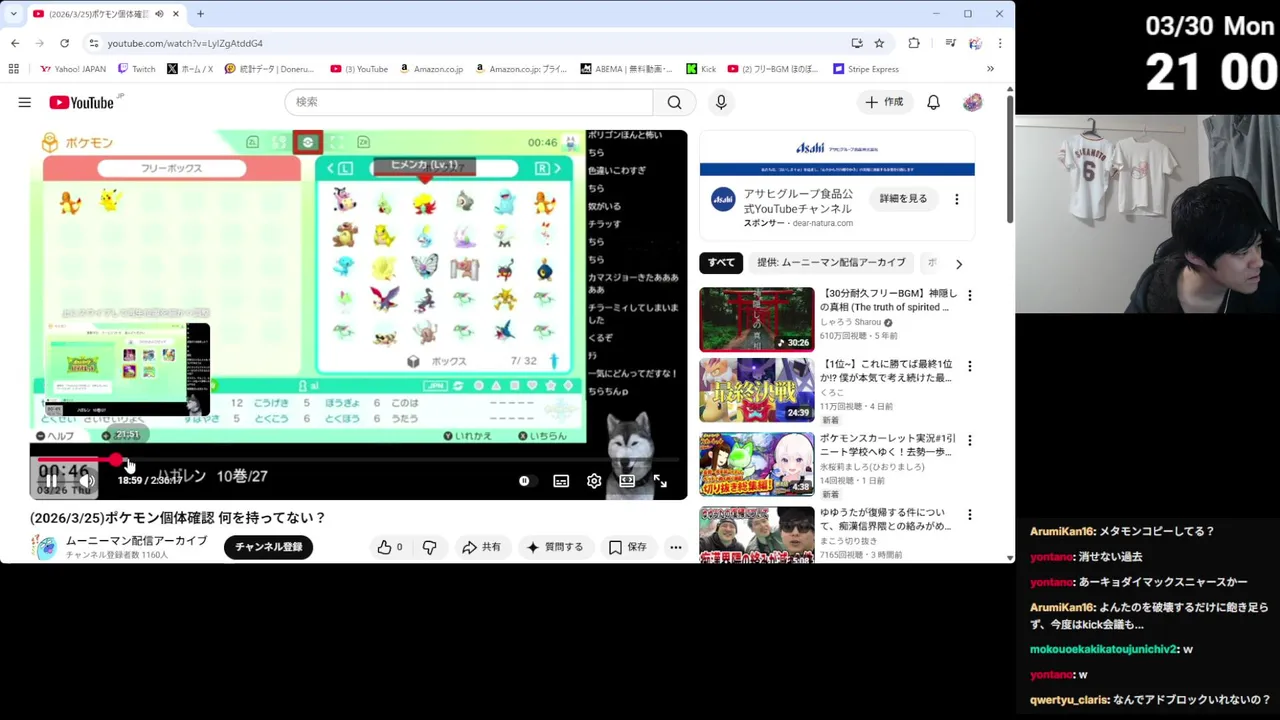Image resolution: width=1280 pixels, height=720 pixels.
Task: View site information icon in the address bar
Action: [x=93, y=43]
